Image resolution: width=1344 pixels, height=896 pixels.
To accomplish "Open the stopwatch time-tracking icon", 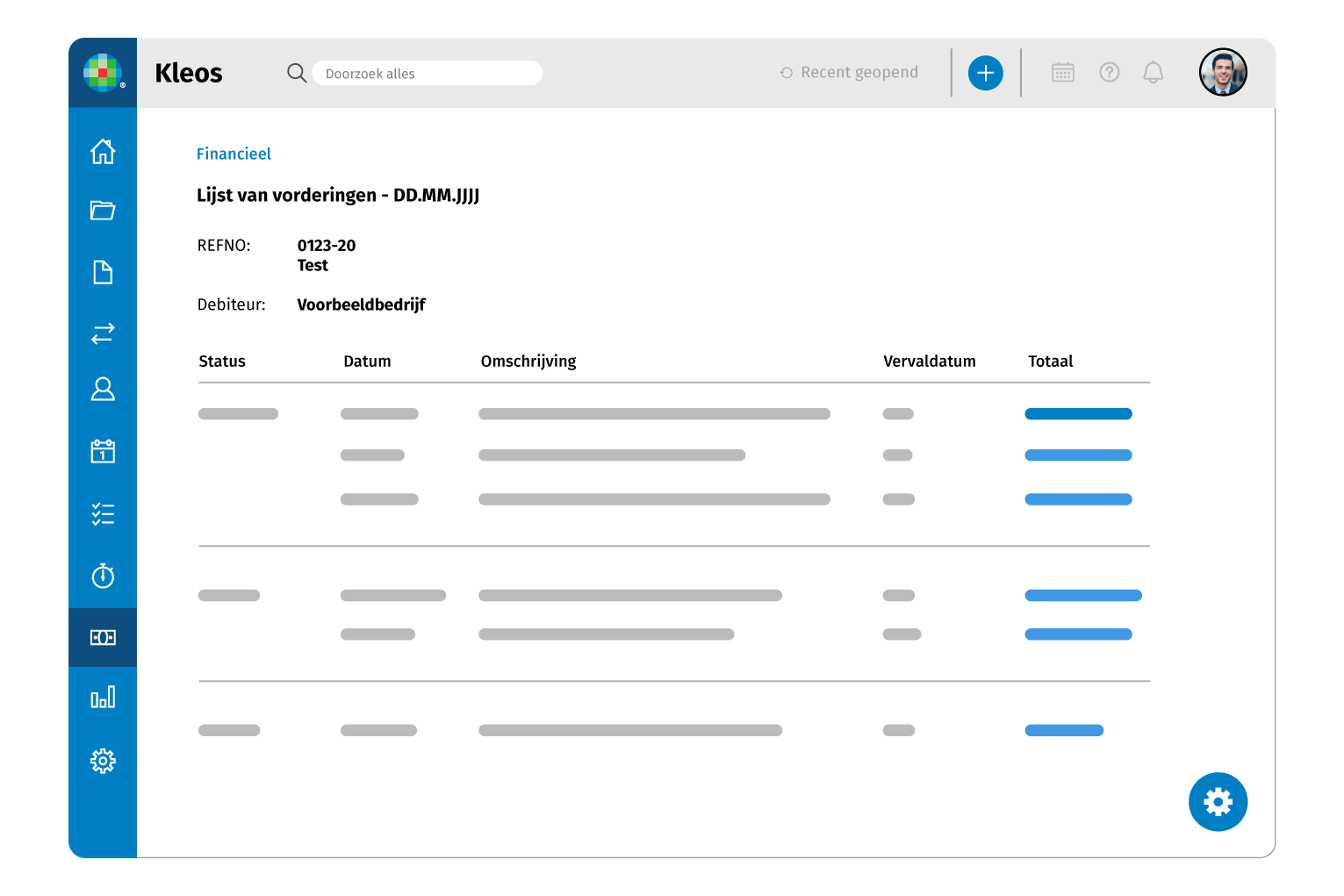I will click(x=103, y=576).
